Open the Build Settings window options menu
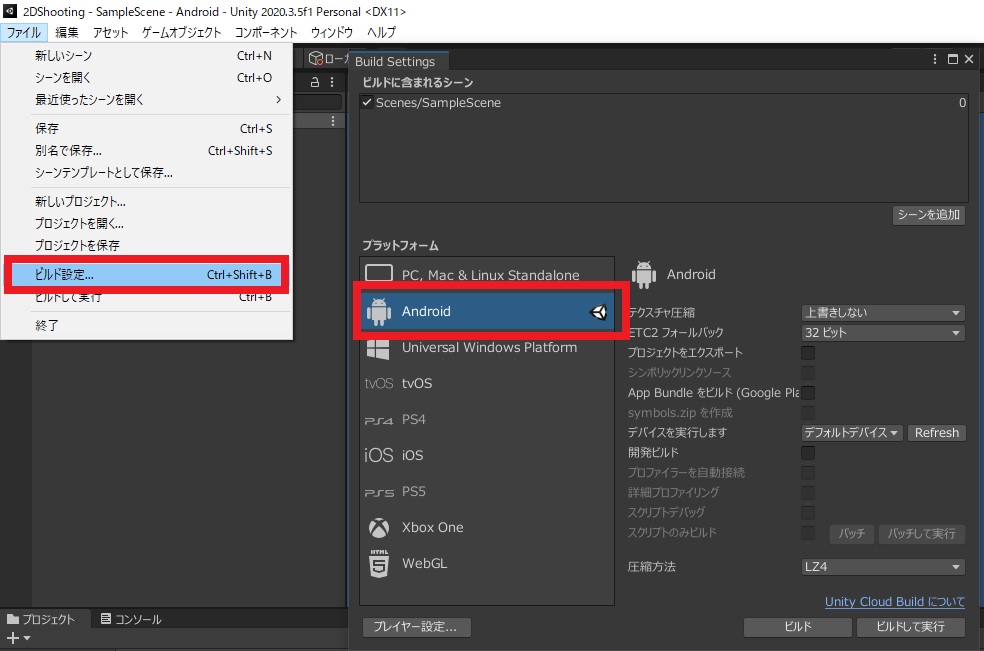The height and width of the screenshot is (651, 984). click(935, 59)
